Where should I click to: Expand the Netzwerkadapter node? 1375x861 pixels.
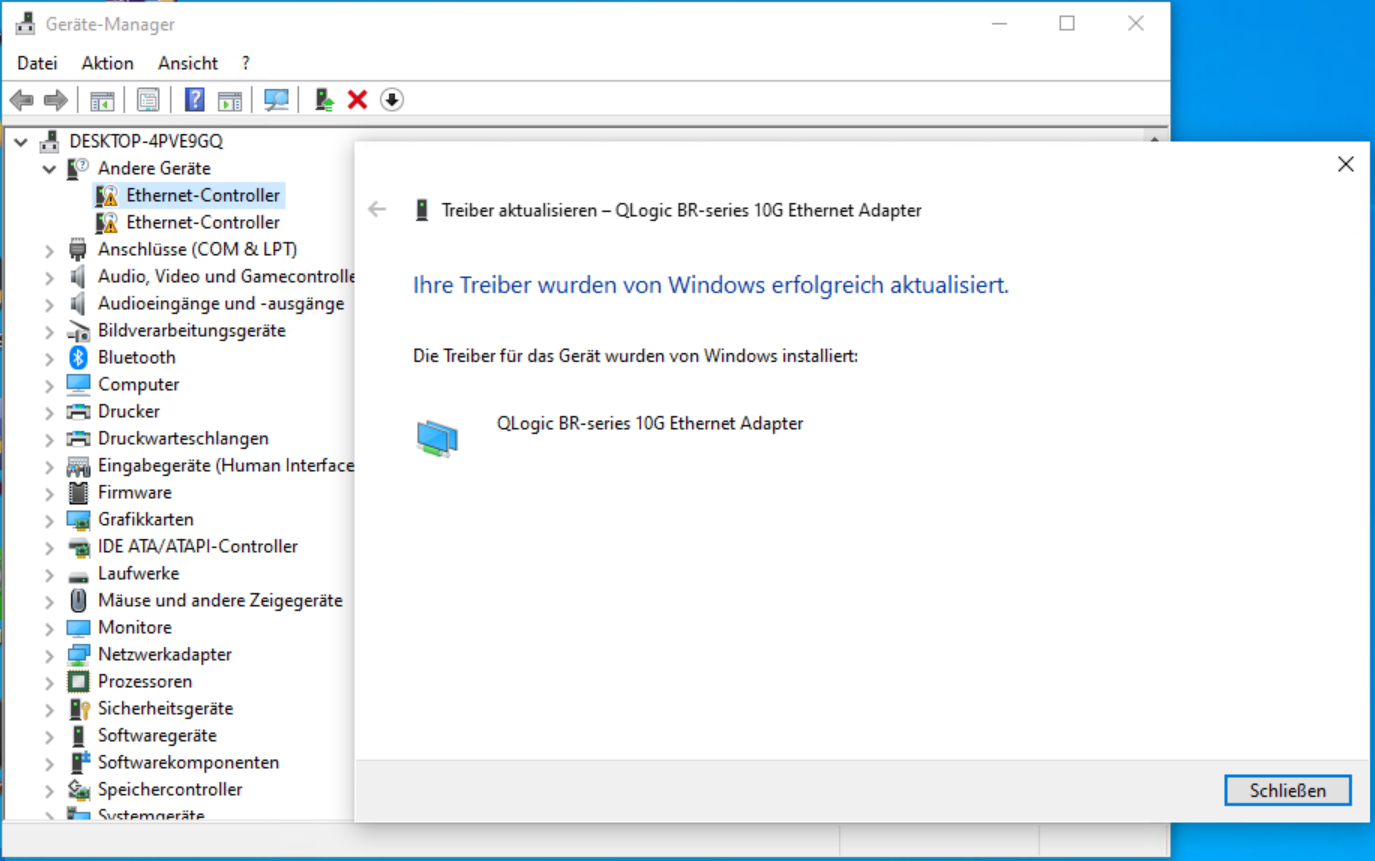pyautogui.click(x=49, y=655)
